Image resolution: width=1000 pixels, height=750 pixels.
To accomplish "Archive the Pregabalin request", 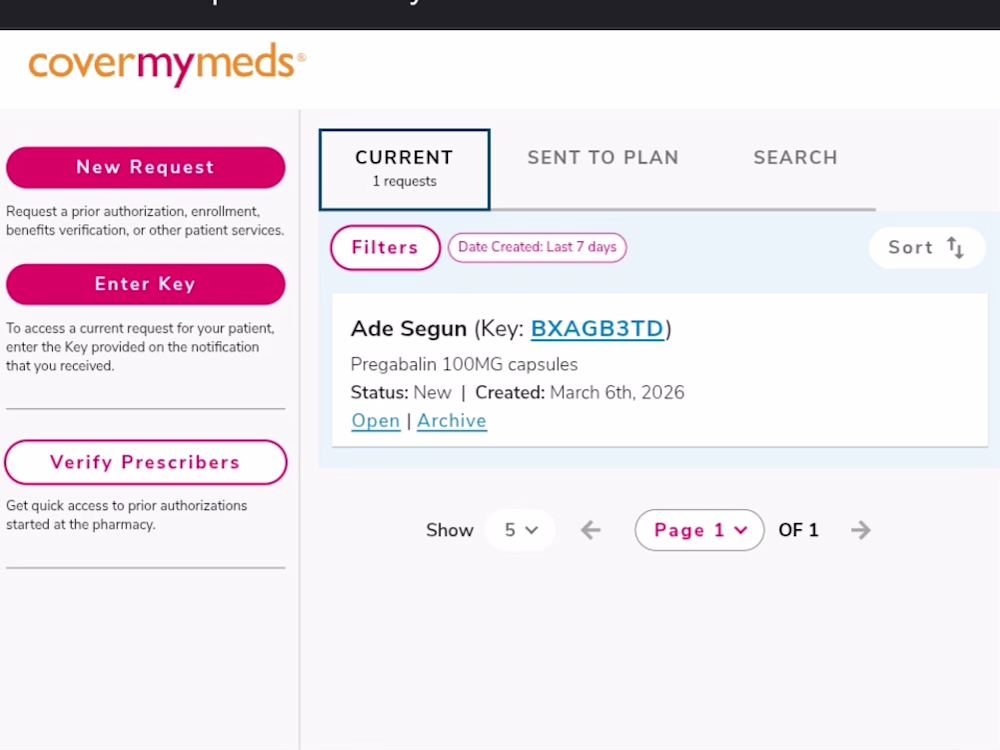I will click(452, 421).
